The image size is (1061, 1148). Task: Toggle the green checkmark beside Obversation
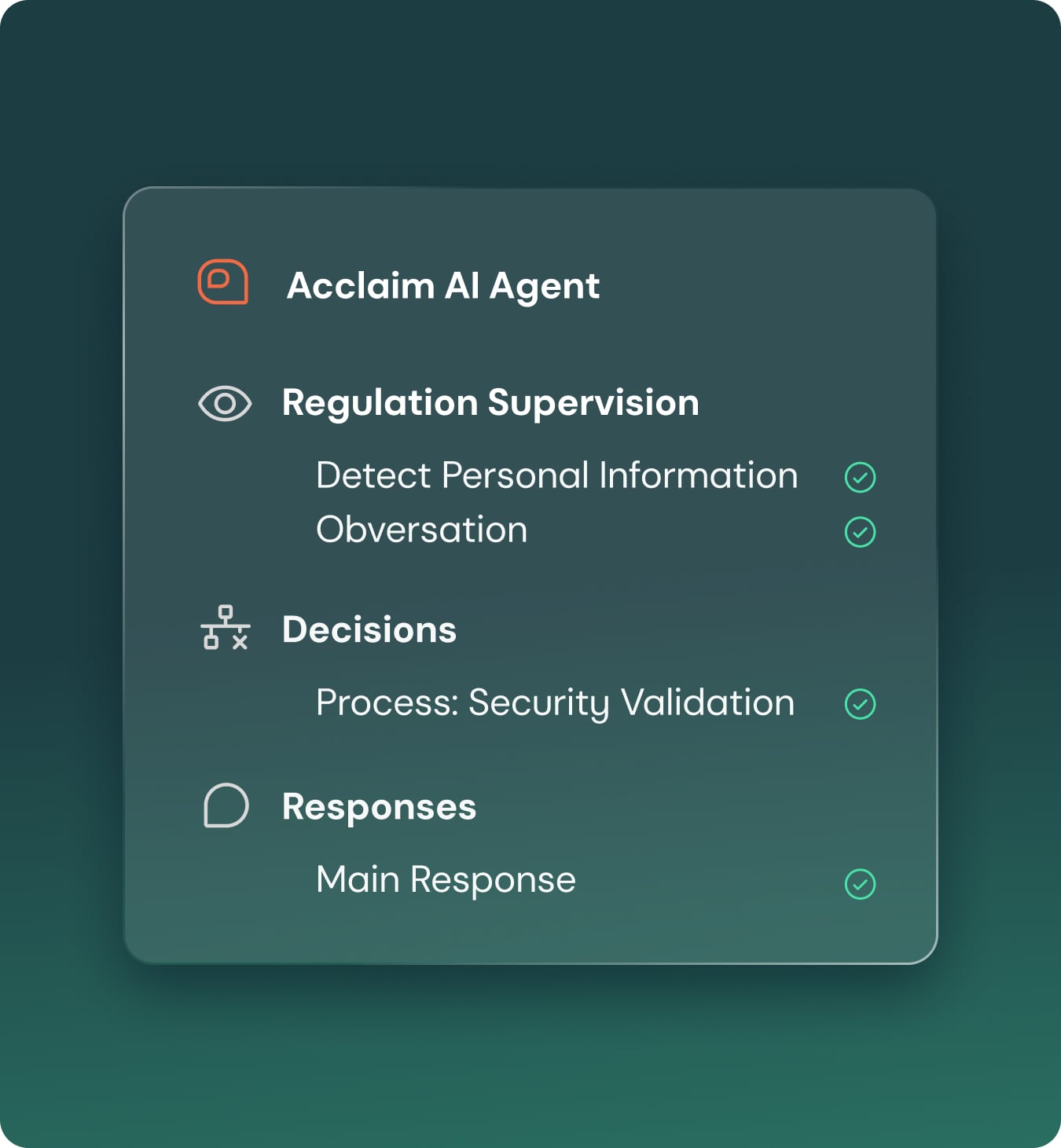click(860, 532)
